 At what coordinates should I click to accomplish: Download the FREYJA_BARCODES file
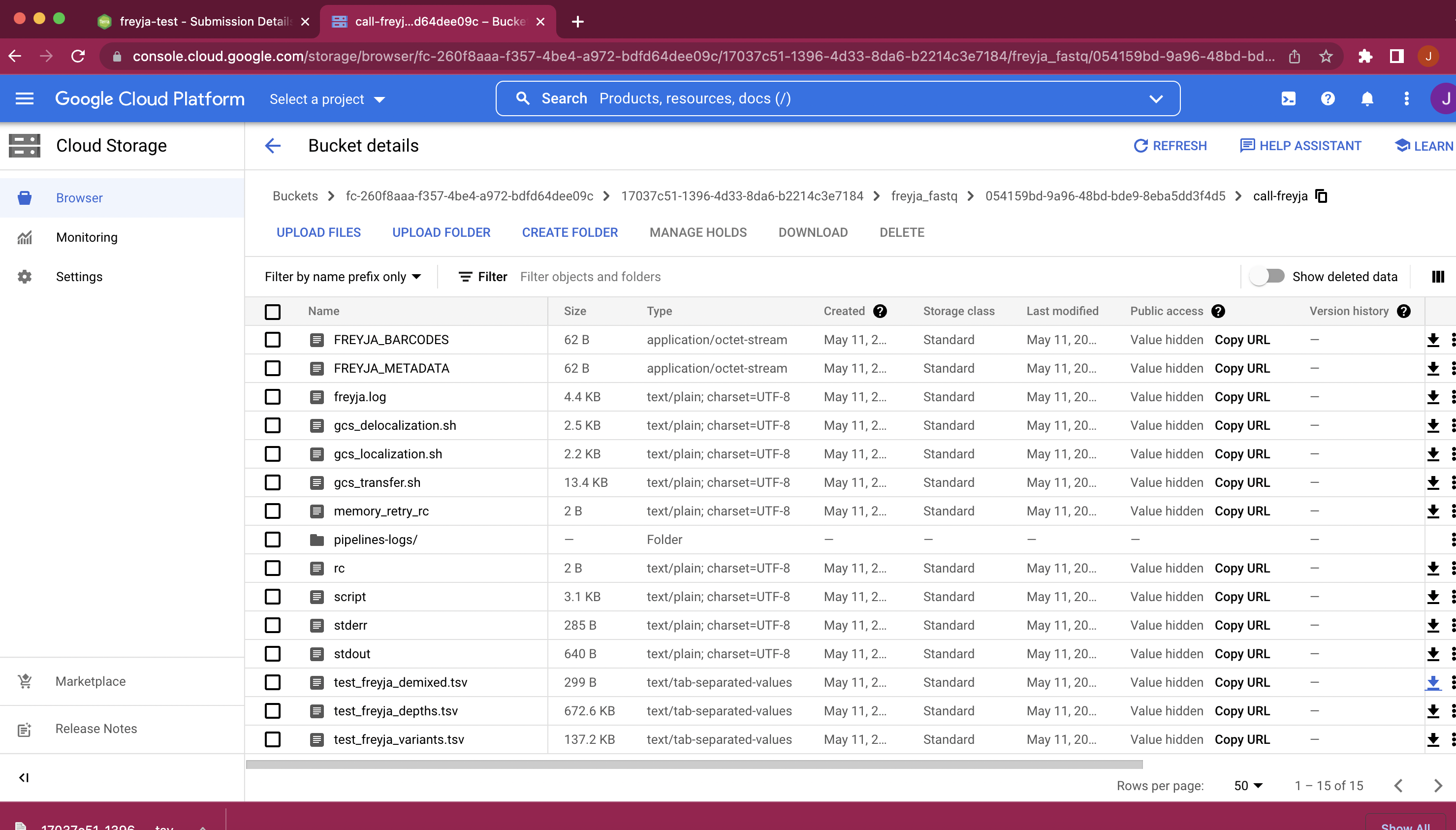click(x=1433, y=340)
